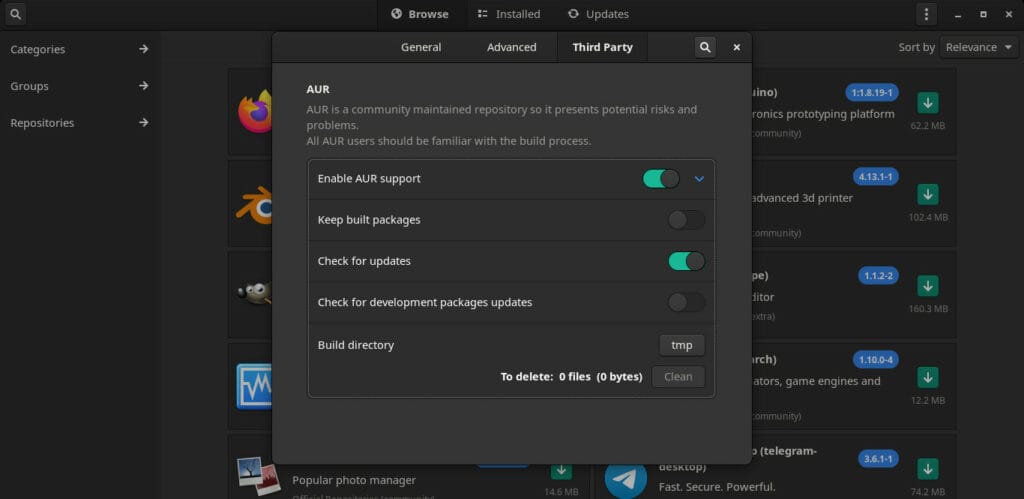This screenshot has width=1024, height=499.
Task: Toggle Check for development packages updates switch
Action: 686,302
